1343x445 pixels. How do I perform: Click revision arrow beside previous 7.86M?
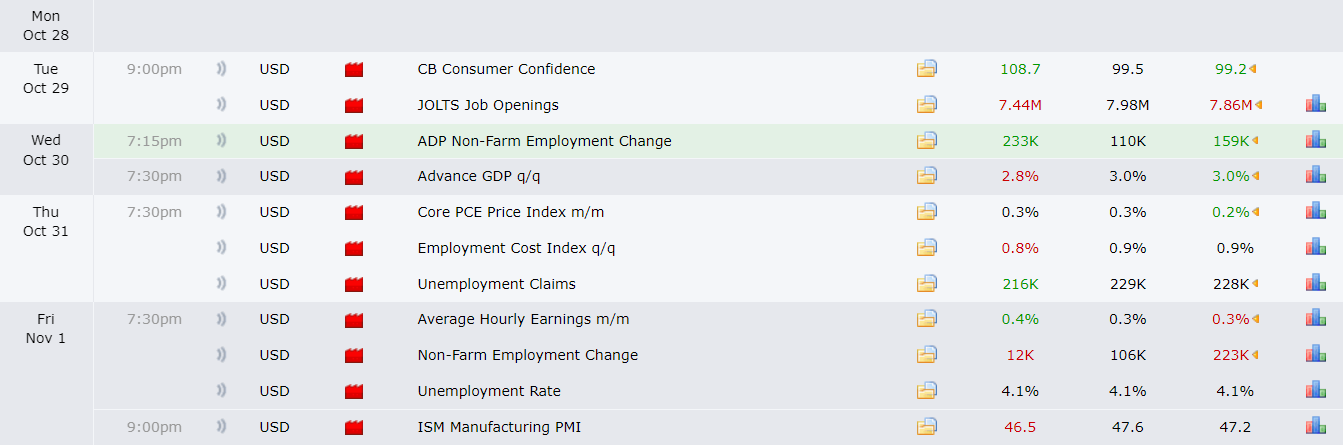coord(1258,105)
